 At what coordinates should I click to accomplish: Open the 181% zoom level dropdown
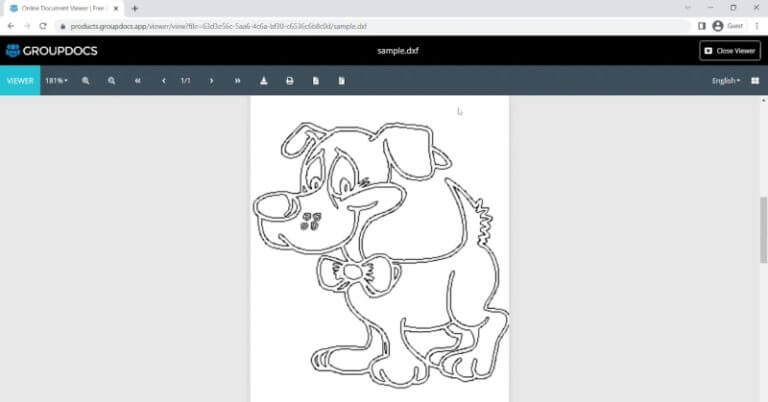coord(56,81)
